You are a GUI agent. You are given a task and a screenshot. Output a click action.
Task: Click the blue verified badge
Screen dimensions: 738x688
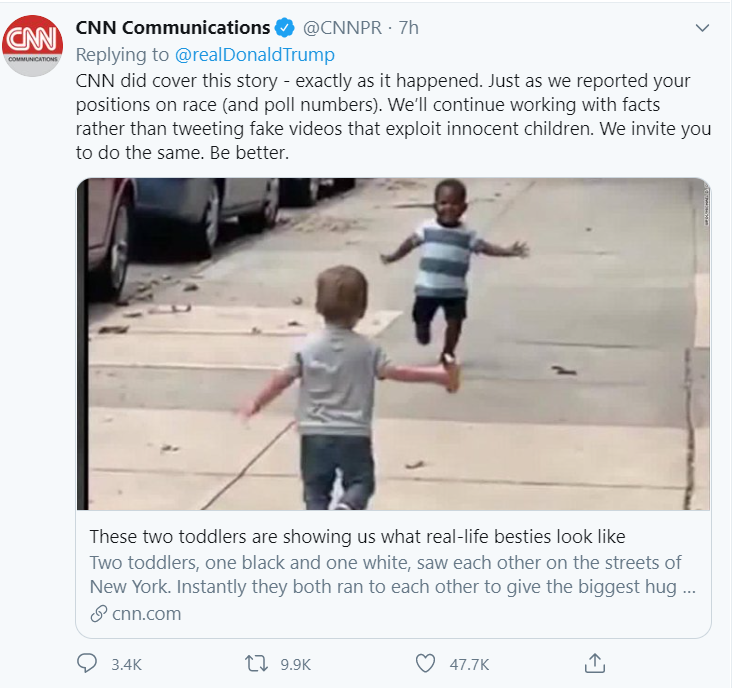[x=285, y=28]
